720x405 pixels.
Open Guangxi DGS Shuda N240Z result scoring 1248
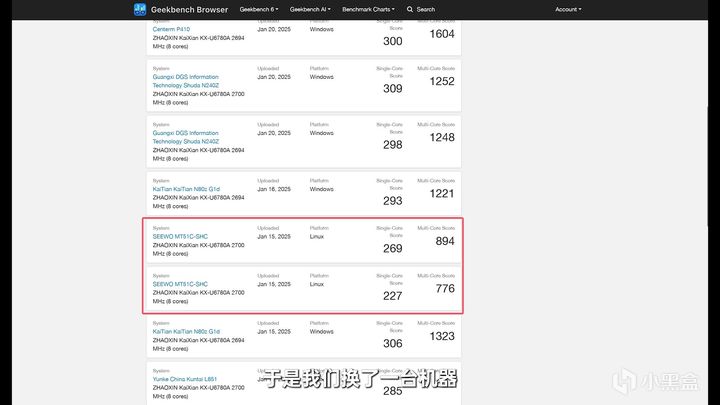coord(186,137)
